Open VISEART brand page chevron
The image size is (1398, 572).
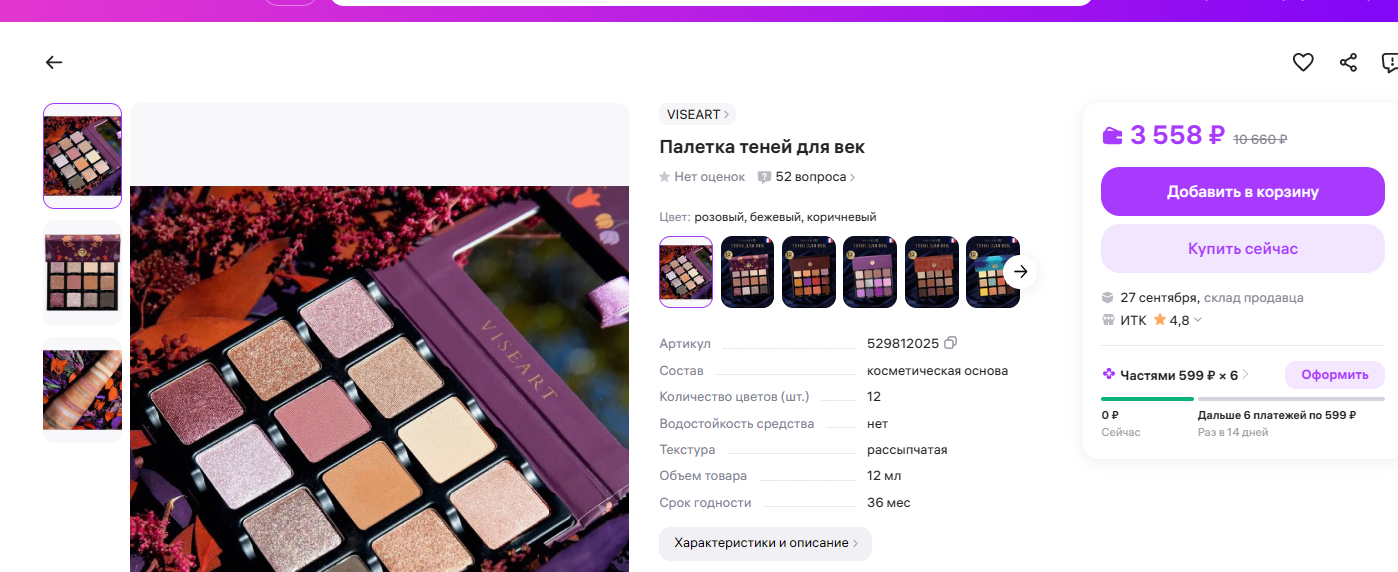[x=726, y=114]
